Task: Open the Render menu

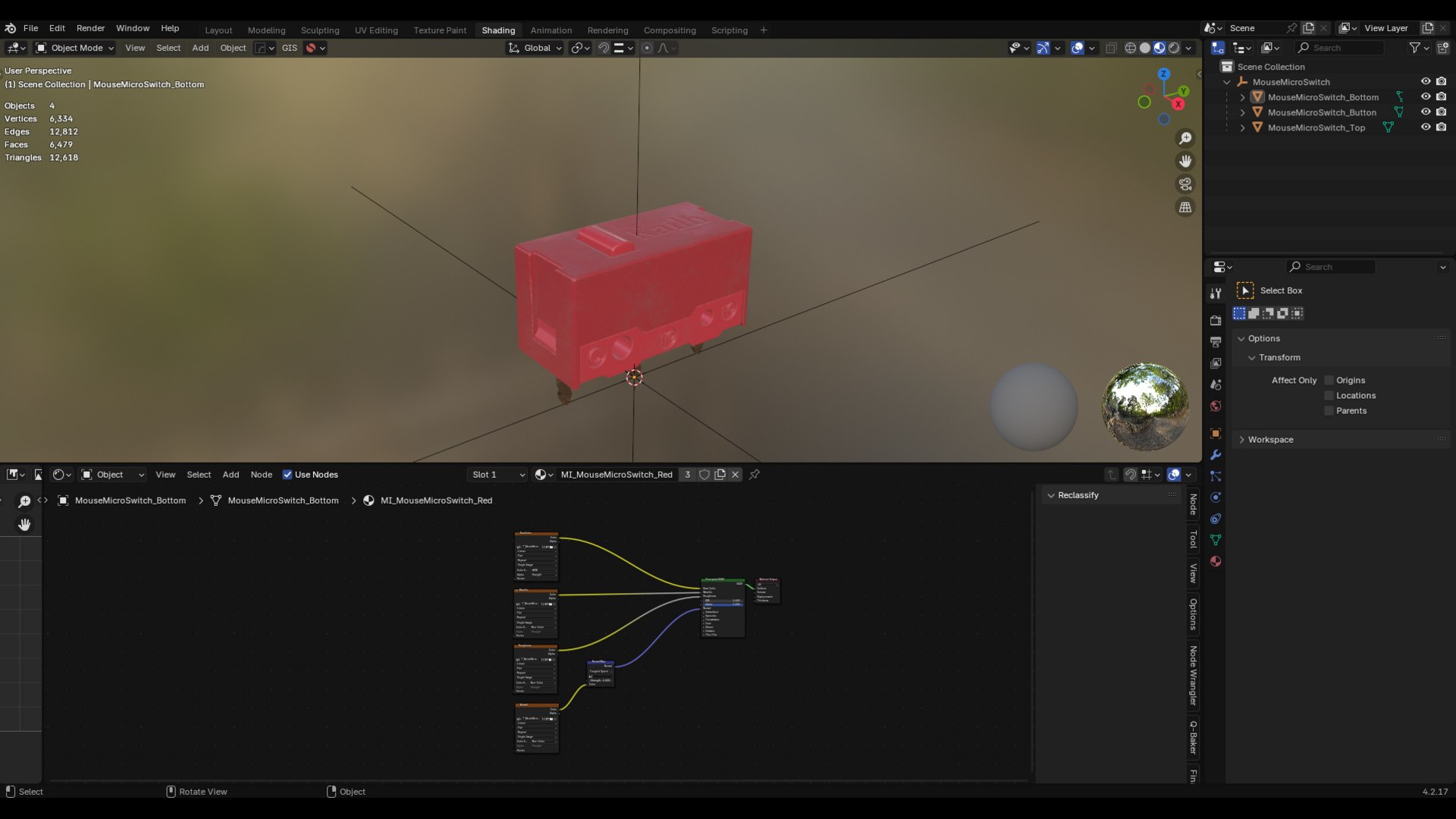Action: 90,28
